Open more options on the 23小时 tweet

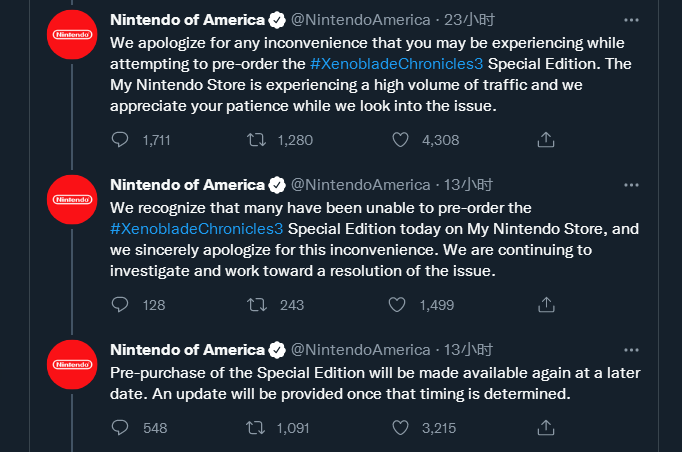(x=631, y=20)
